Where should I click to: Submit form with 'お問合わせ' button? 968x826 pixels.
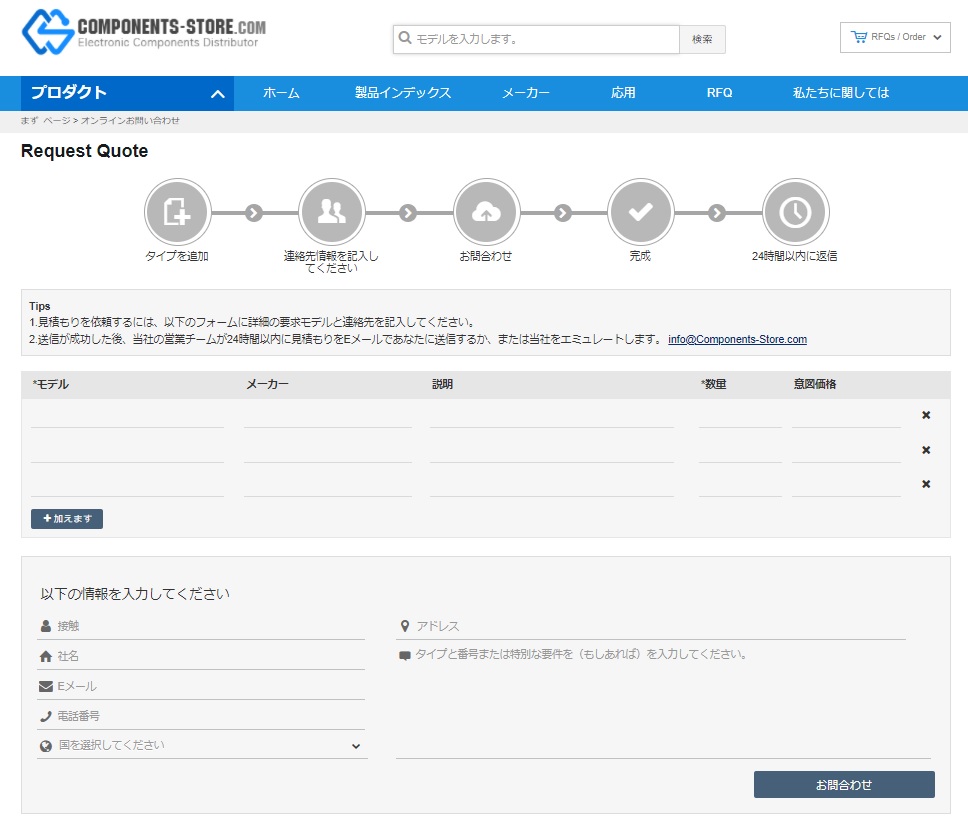click(x=843, y=785)
